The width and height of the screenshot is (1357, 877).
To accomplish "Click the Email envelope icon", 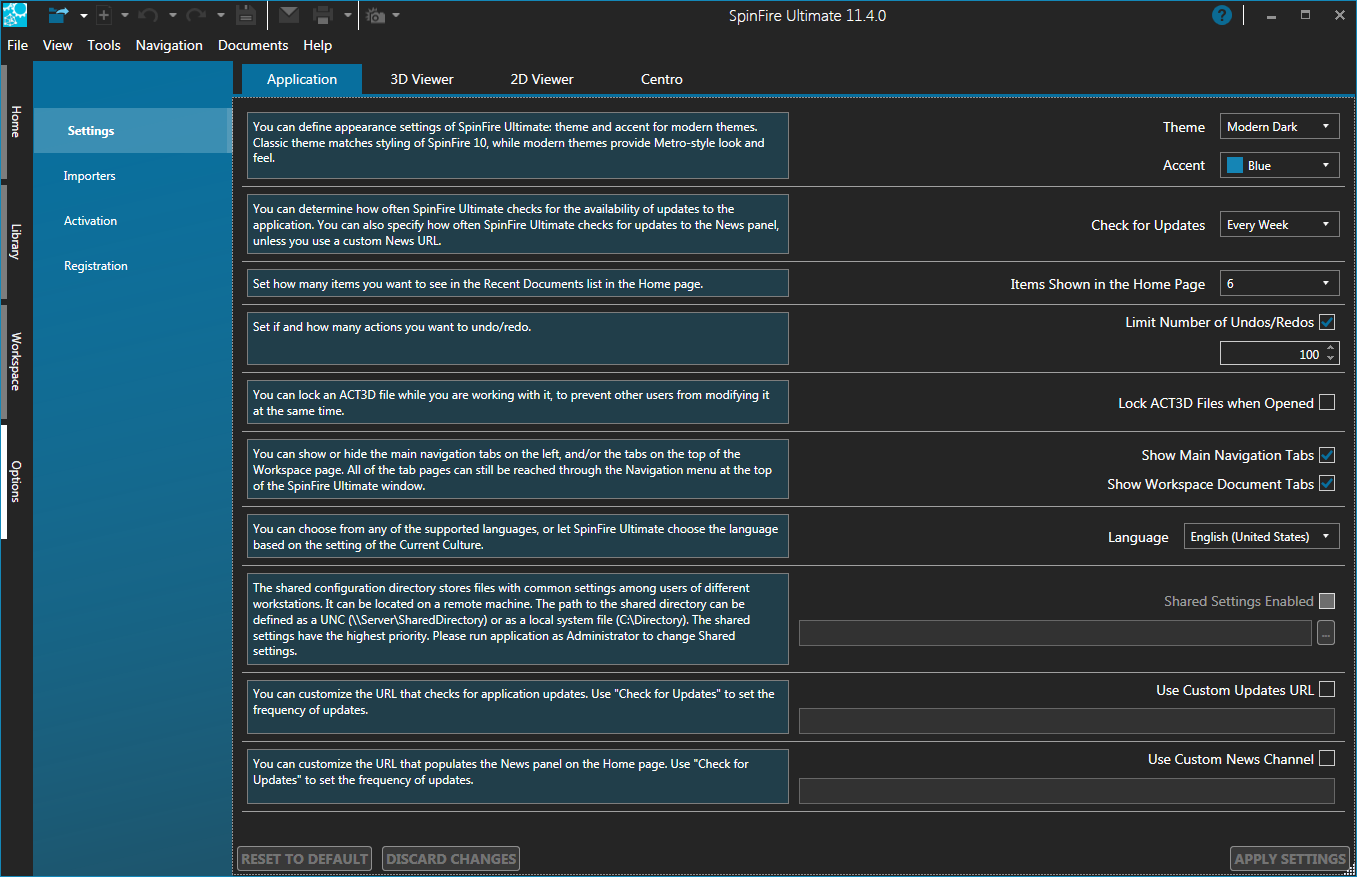I will point(288,15).
